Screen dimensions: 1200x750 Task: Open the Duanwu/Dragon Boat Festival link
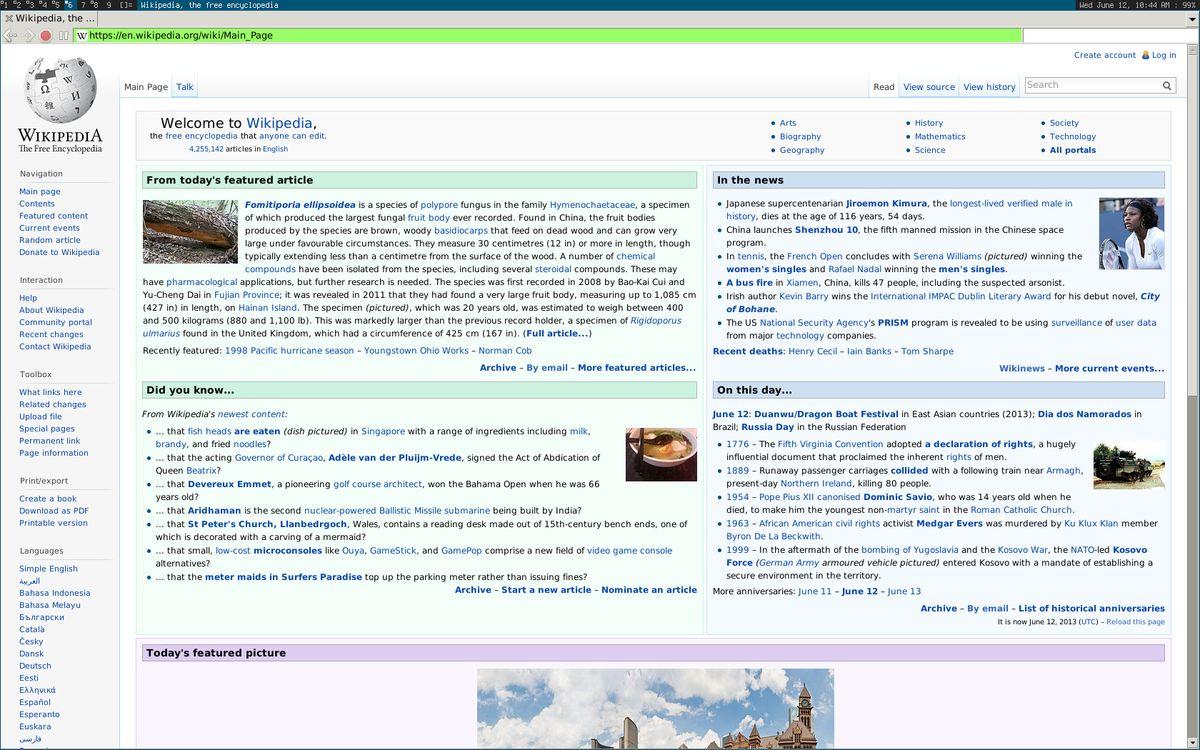click(826, 414)
